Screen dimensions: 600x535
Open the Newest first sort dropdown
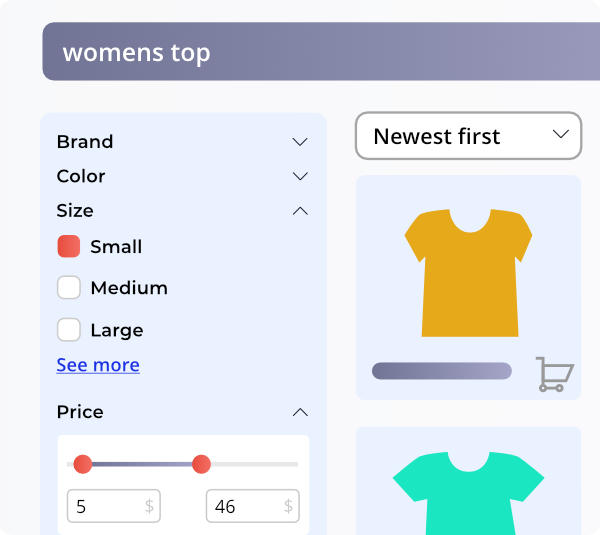tap(468, 136)
